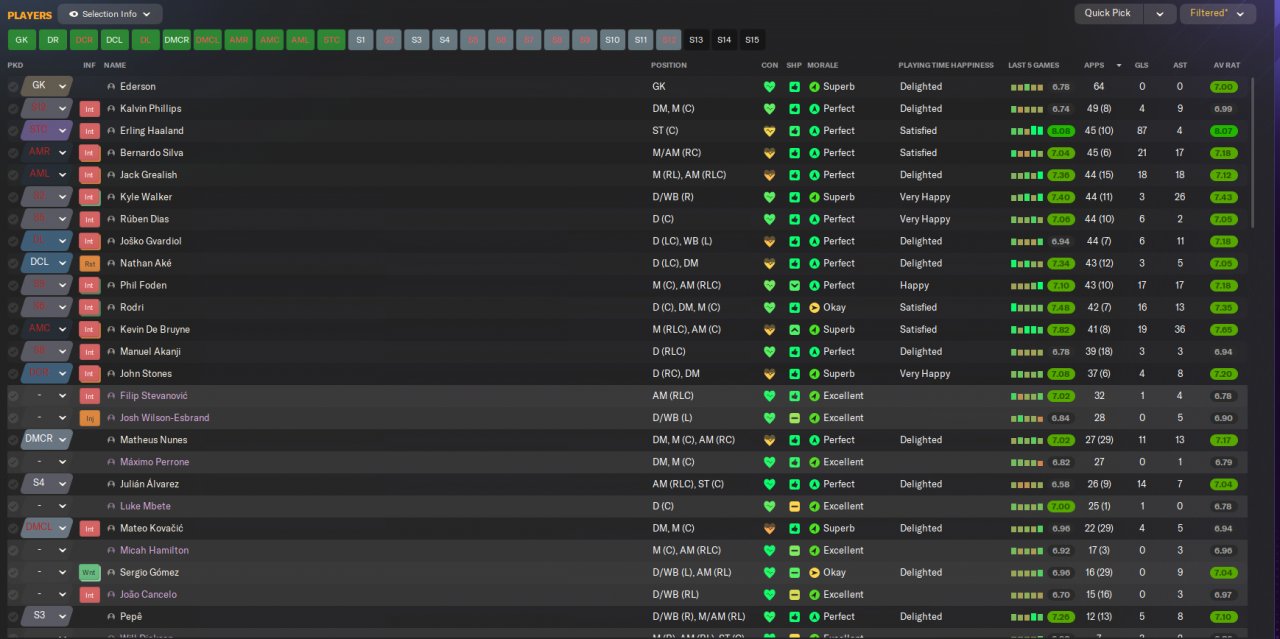
Task: Expand the Quick Pick arrow dropdown
Action: point(1160,14)
